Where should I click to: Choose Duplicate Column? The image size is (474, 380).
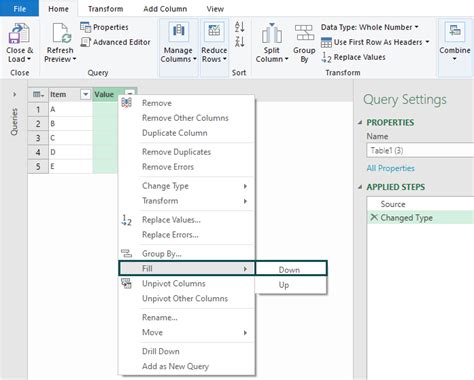pyautogui.click(x=175, y=133)
